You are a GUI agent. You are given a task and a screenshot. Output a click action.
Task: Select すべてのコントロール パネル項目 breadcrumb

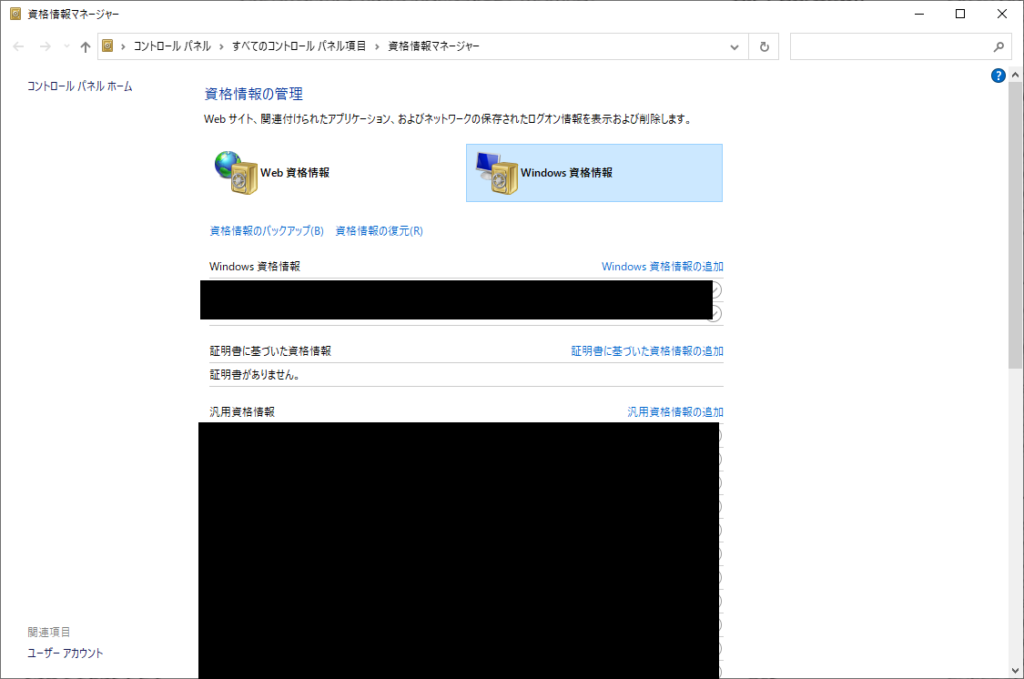[x=299, y=47]
